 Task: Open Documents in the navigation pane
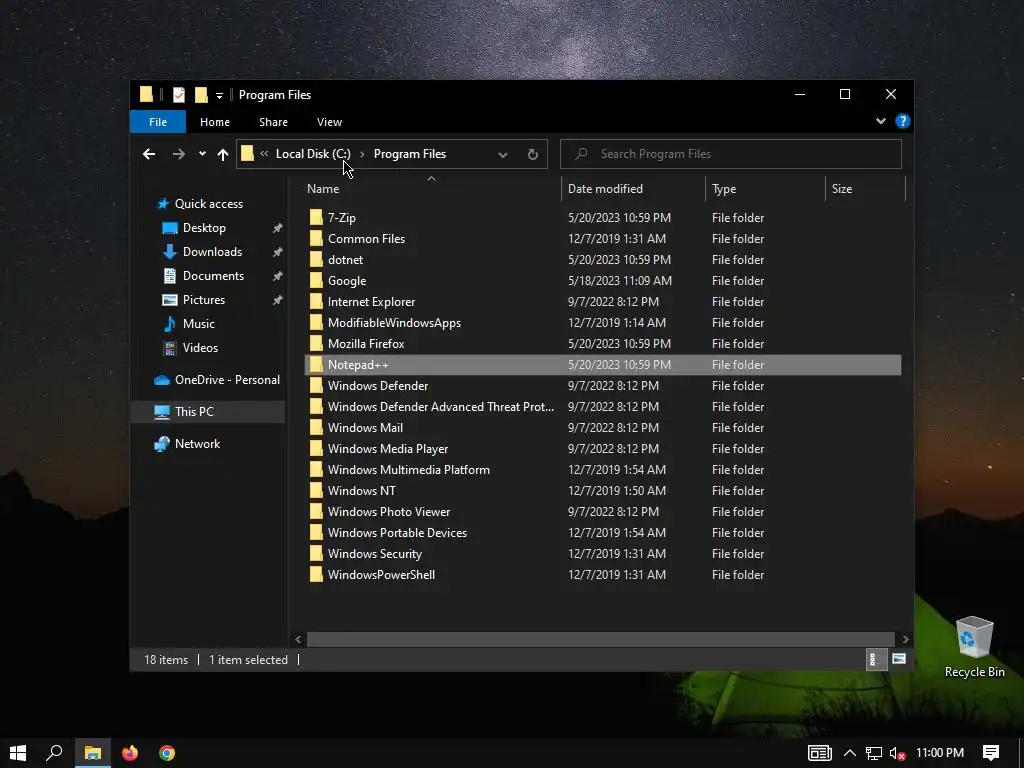click(214, 276)
